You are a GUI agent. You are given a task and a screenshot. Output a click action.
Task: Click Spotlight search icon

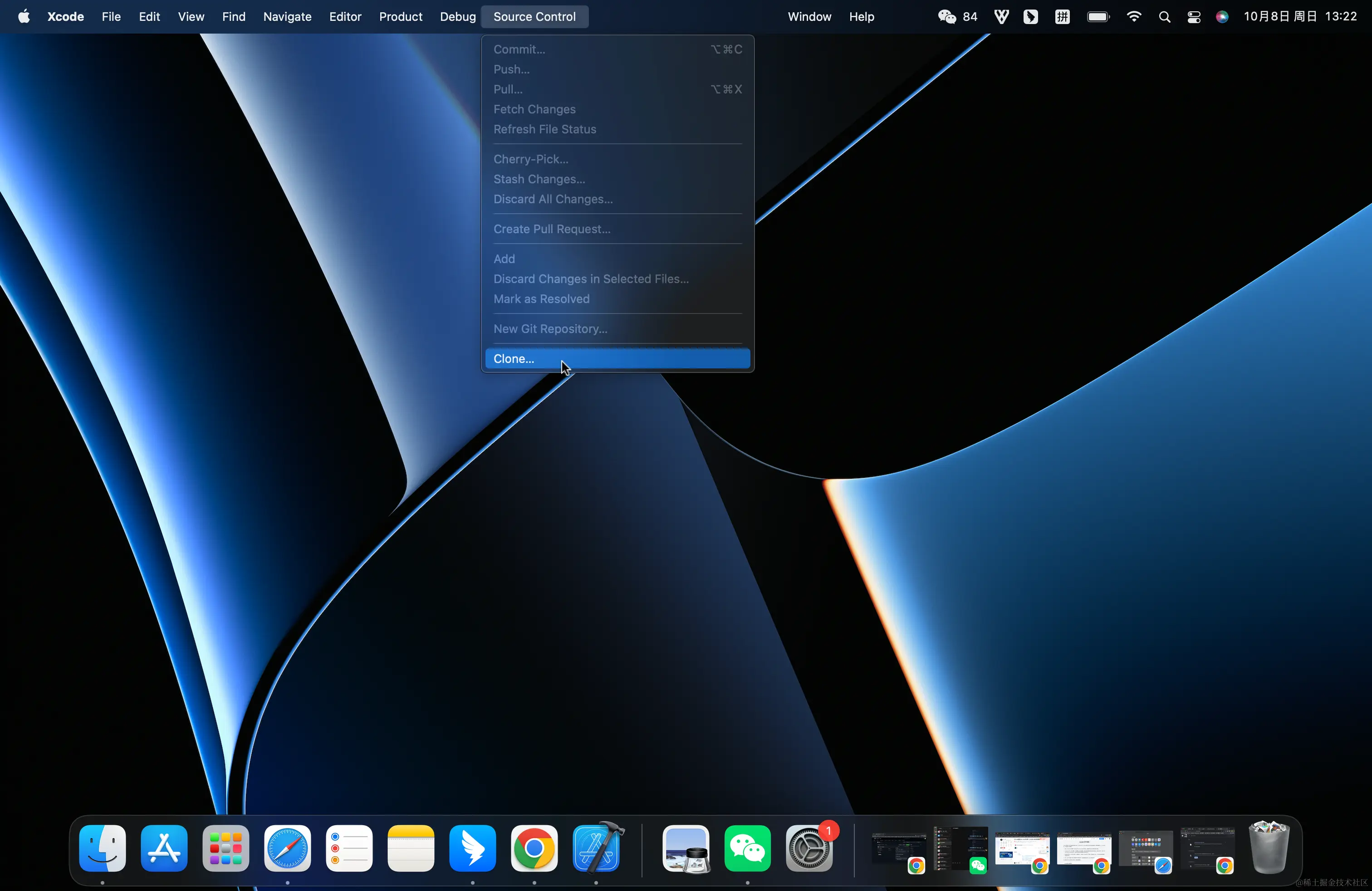(1165, 17)
